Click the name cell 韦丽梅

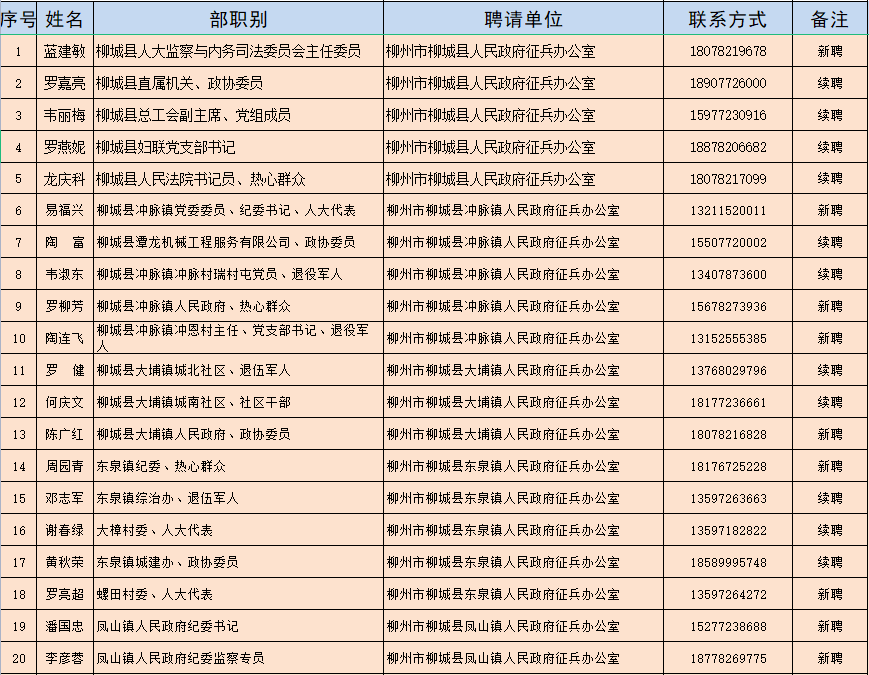pyautogui.click(x=65, y=115)
